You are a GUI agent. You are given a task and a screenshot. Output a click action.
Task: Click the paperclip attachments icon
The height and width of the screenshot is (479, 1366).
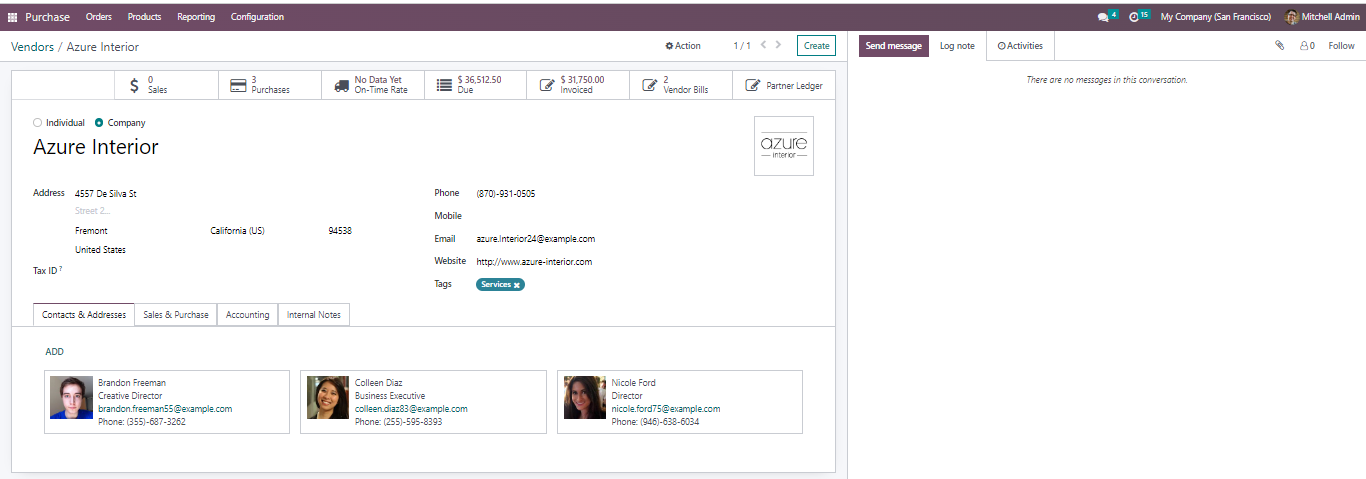tap(1279, 46)
